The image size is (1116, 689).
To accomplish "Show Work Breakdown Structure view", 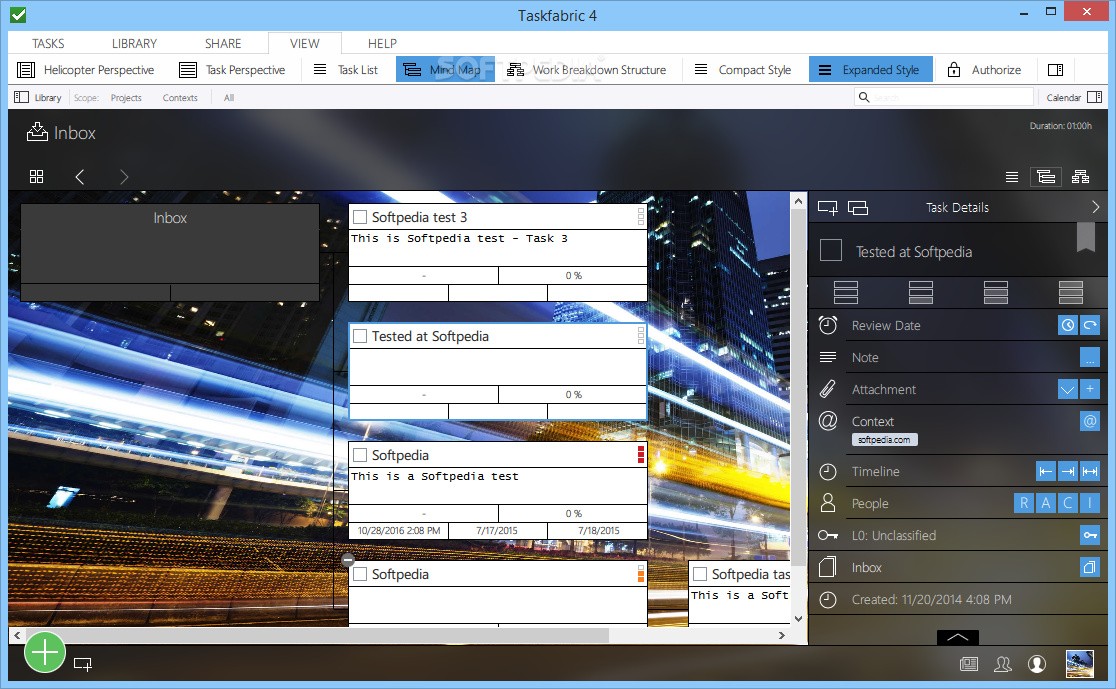I will (586, 70).
